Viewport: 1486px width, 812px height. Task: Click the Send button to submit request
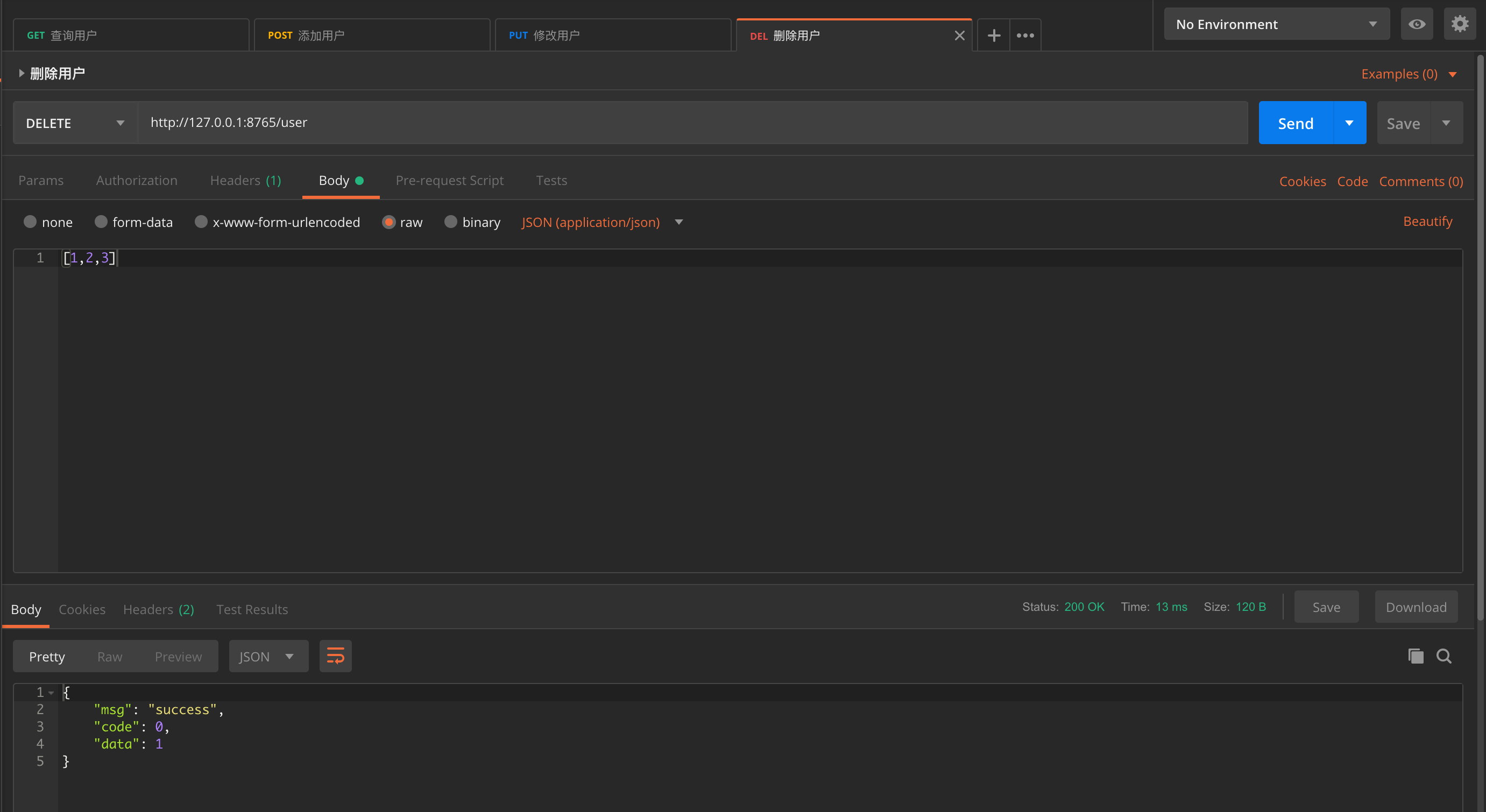1295,122
